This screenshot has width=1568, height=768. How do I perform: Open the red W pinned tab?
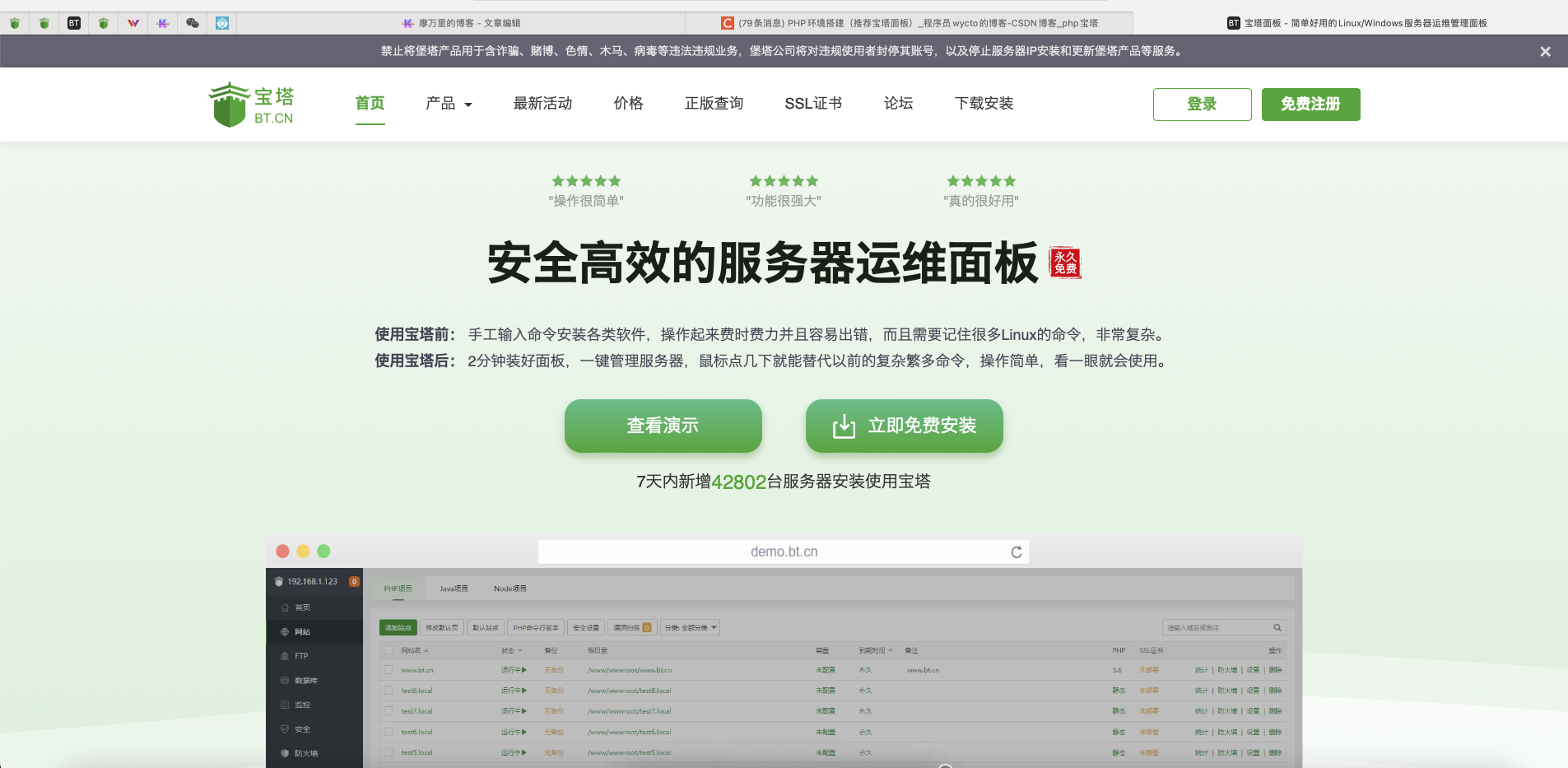133,23
